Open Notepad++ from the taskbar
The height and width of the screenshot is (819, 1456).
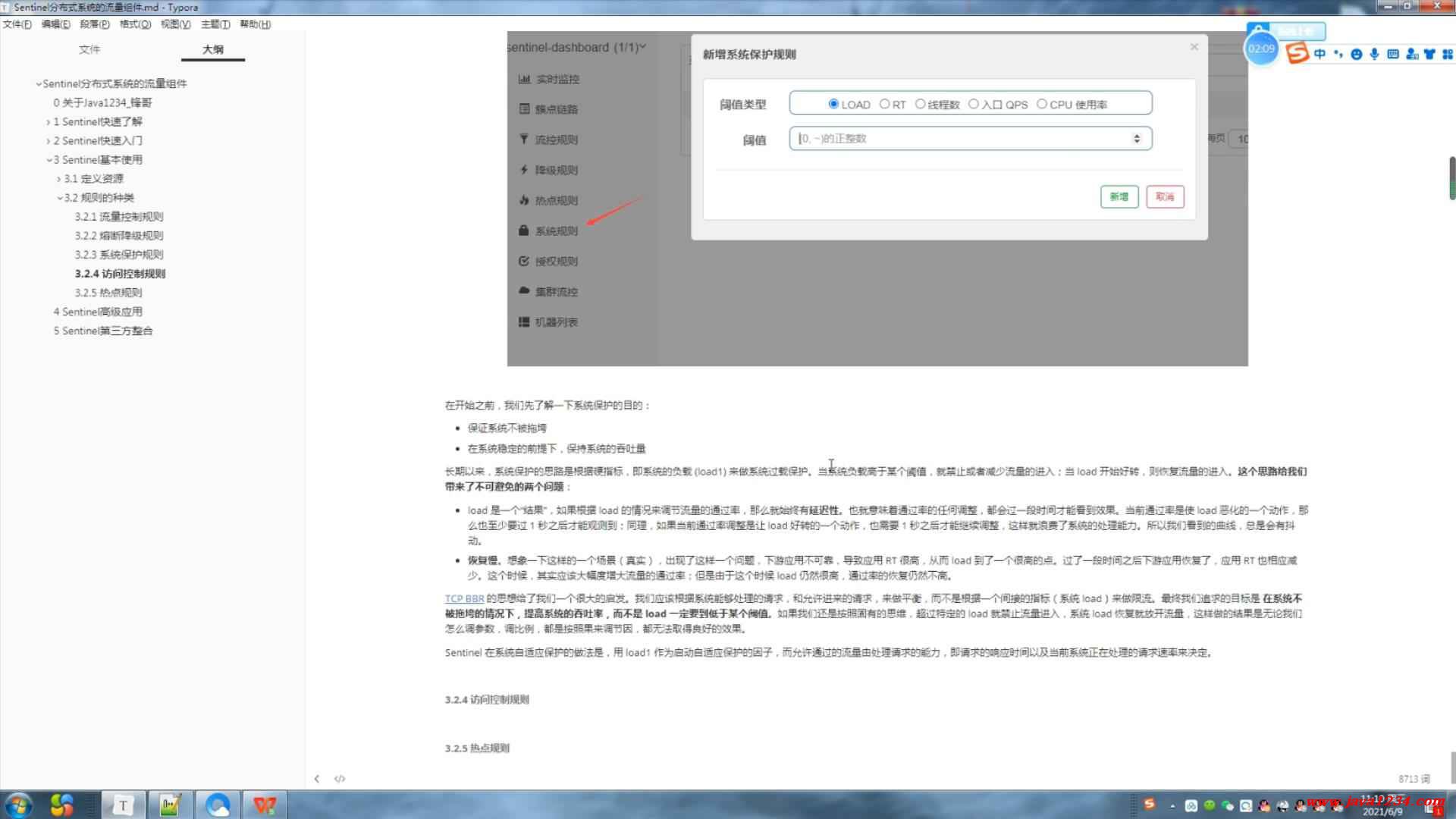point(169,805)
